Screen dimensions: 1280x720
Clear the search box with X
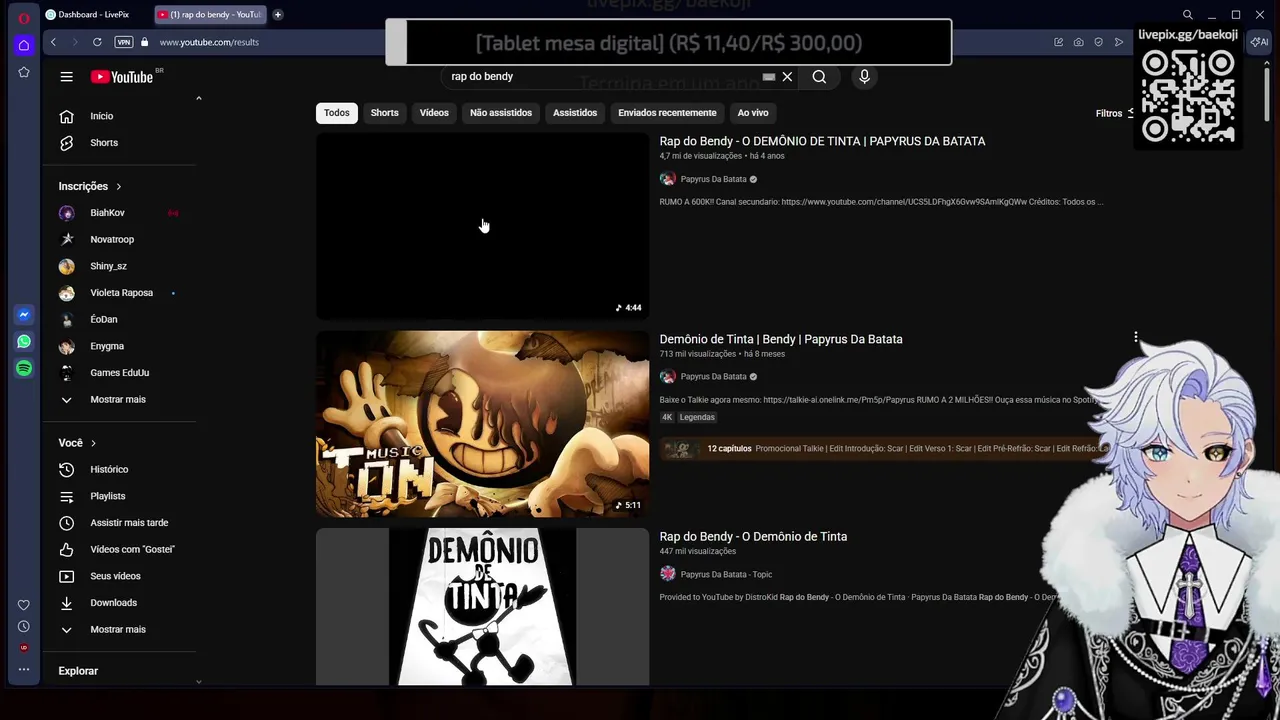click(x=787, y=77)
